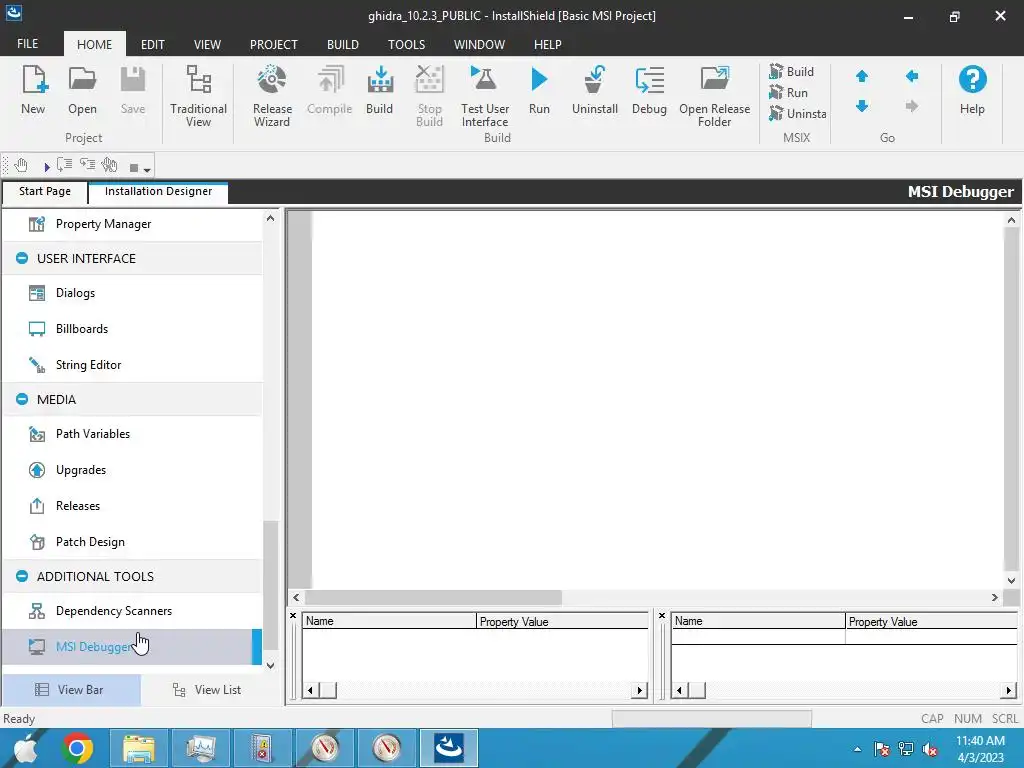The image size is (1024, 768).
Task: Open the FILE menu
Action: tap(27, 44)
